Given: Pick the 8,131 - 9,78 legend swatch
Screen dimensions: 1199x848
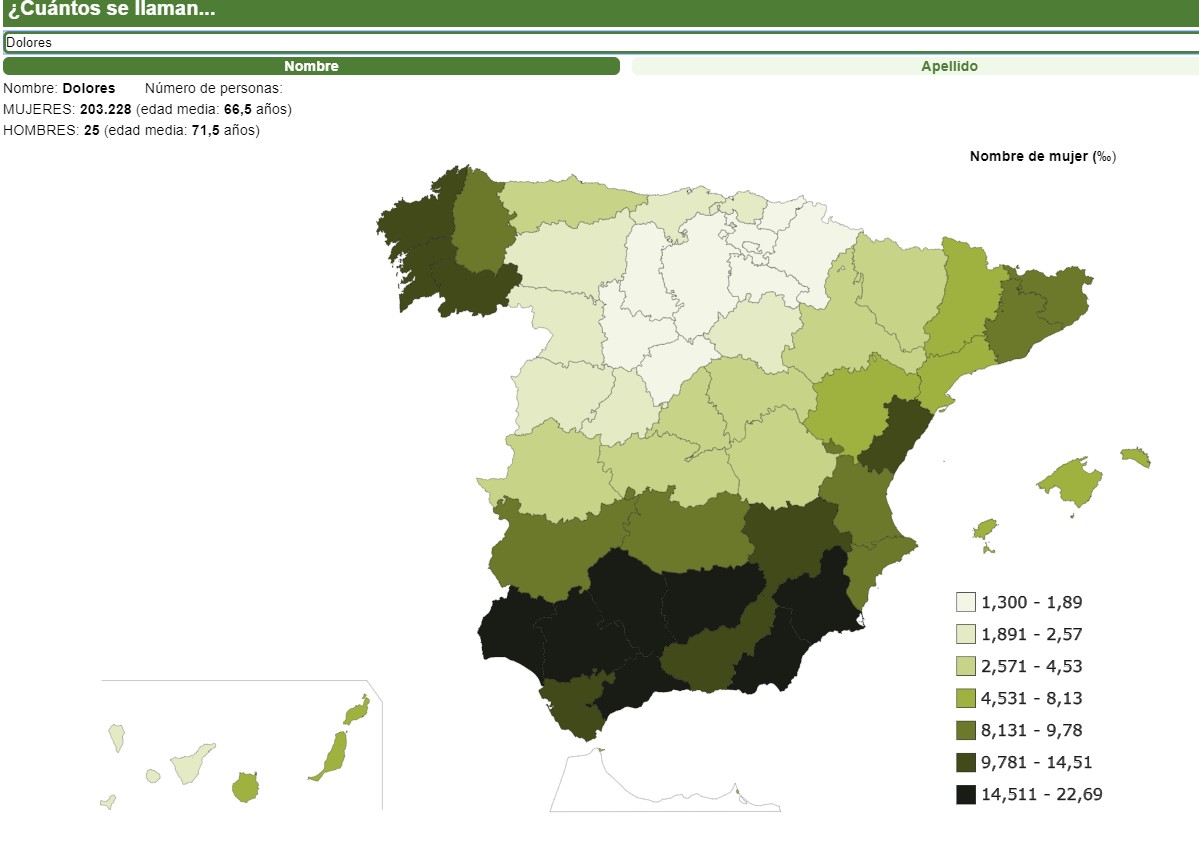Looking at the screenshot, I should 965,730.
